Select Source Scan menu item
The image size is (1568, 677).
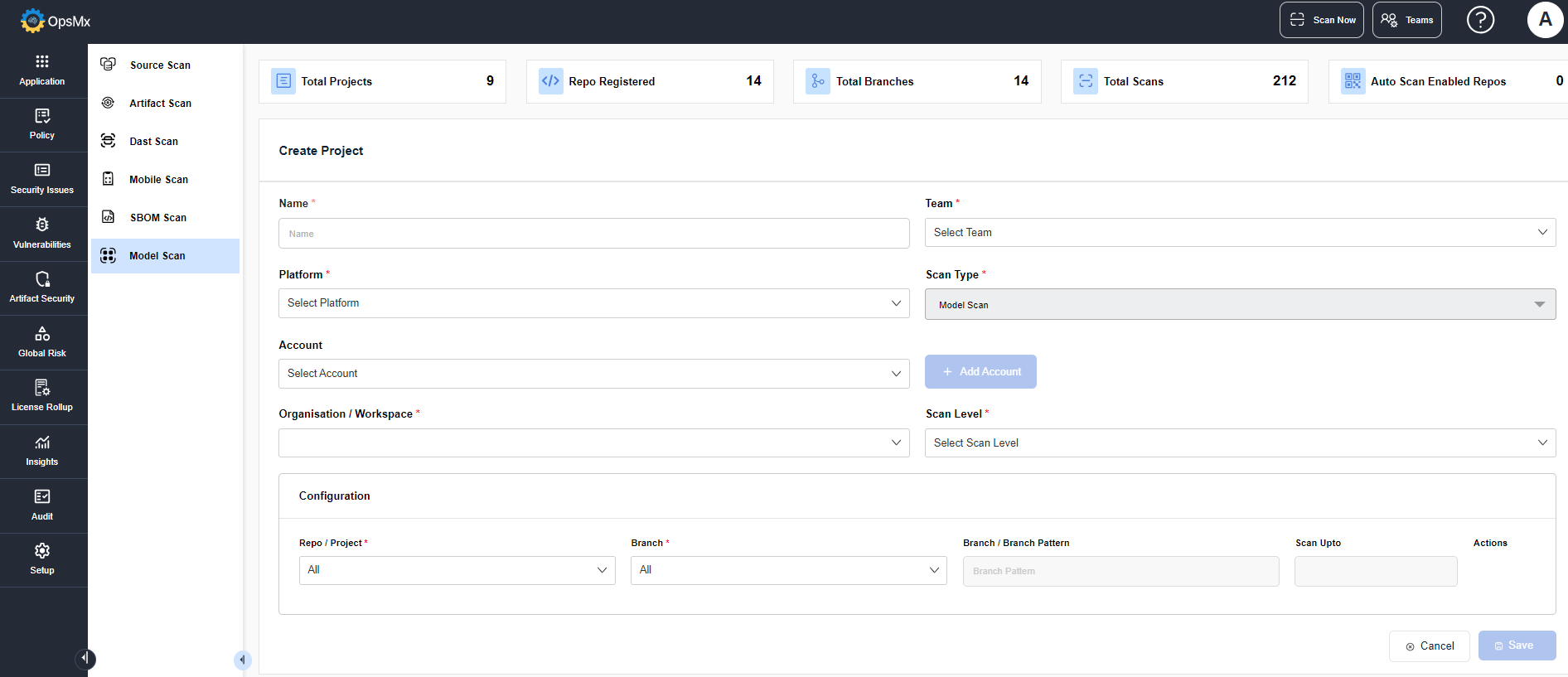[160, 65]
